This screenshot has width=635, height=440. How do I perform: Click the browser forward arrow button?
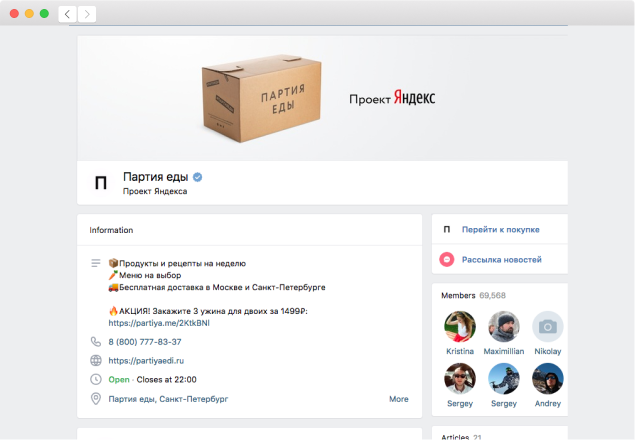click(87, 14)
